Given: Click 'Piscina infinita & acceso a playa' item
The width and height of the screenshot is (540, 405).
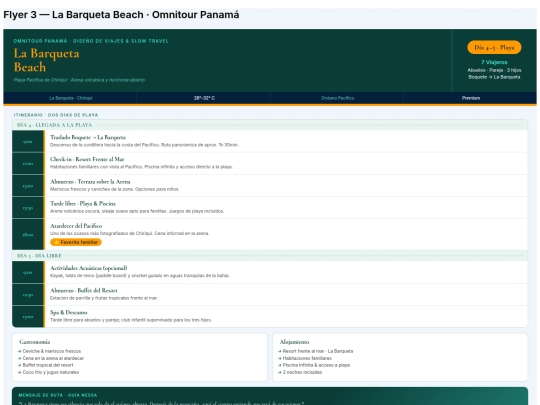Looking at the screenshot, I should click(x=314, y=365).
